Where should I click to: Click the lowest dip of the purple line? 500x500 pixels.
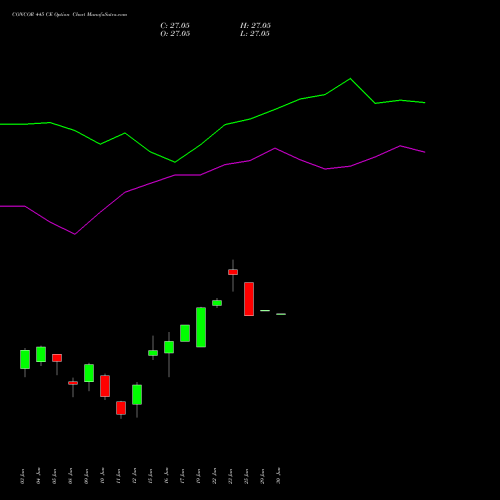click(75, 234)
